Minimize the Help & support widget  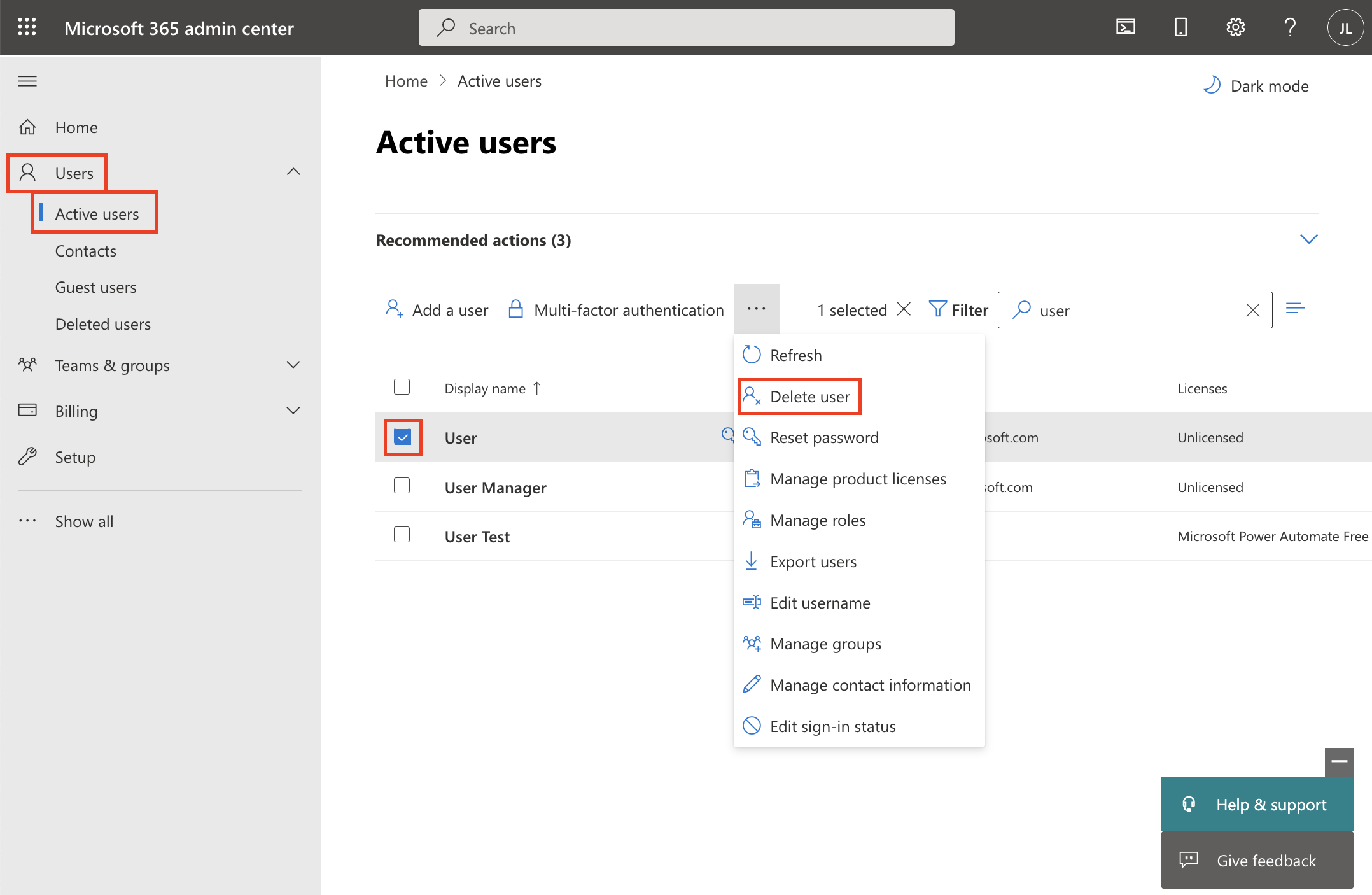(1339, 761)
